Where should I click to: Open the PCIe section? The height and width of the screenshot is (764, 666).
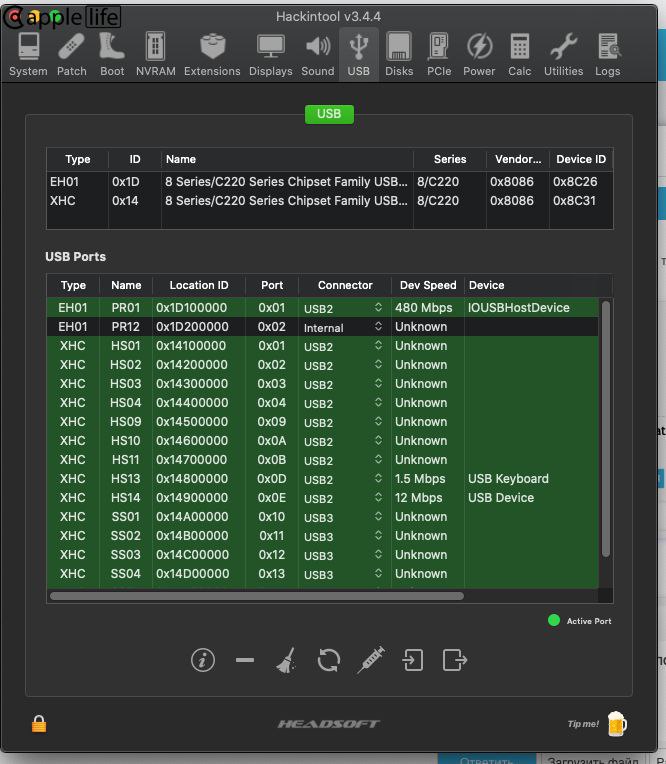pyautogui.click(x=439, y=55)
